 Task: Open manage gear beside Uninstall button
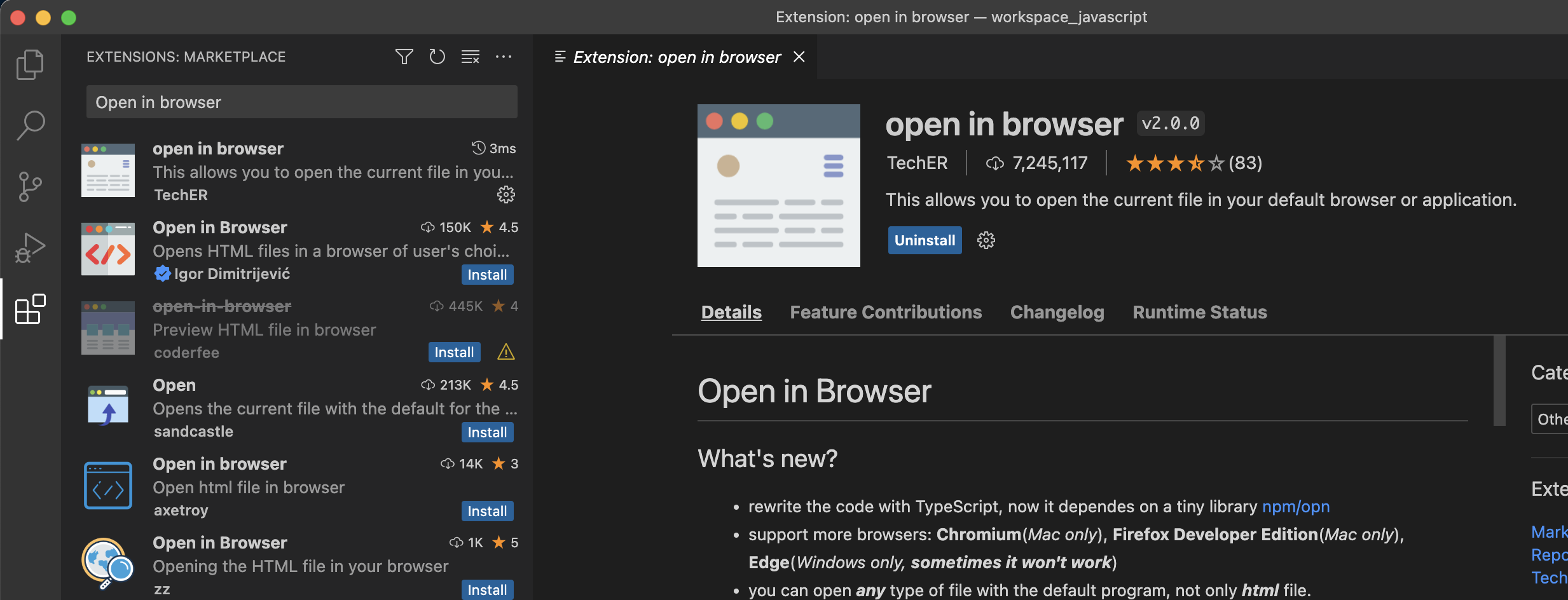[x=986, y=240]
